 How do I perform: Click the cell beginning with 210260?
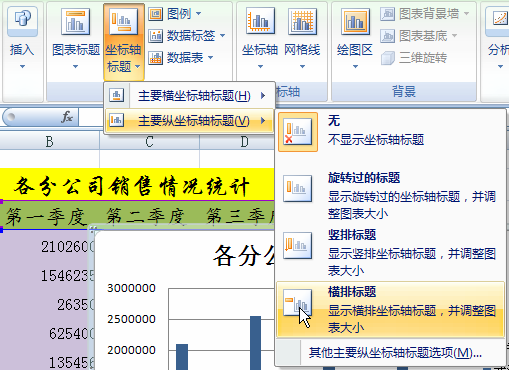tap(47, 247)
